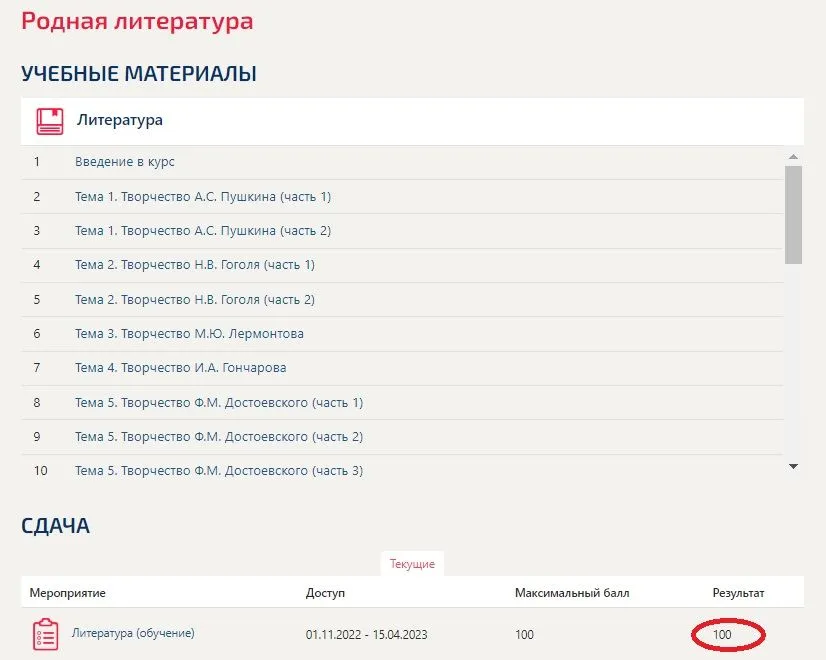Click the access dates 01.11.2022 - 15.04.2023
The image size is (826, 660).
pyautogui.click(x=367, y=635)
